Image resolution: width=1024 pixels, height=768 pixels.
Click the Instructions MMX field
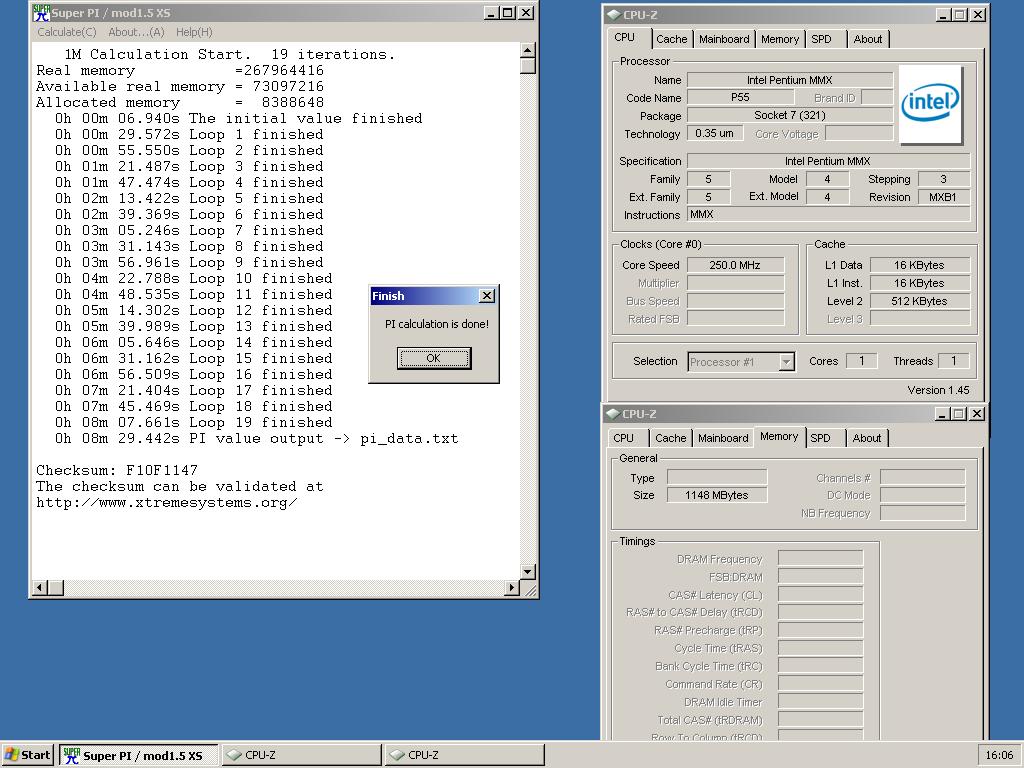(828, 215)
